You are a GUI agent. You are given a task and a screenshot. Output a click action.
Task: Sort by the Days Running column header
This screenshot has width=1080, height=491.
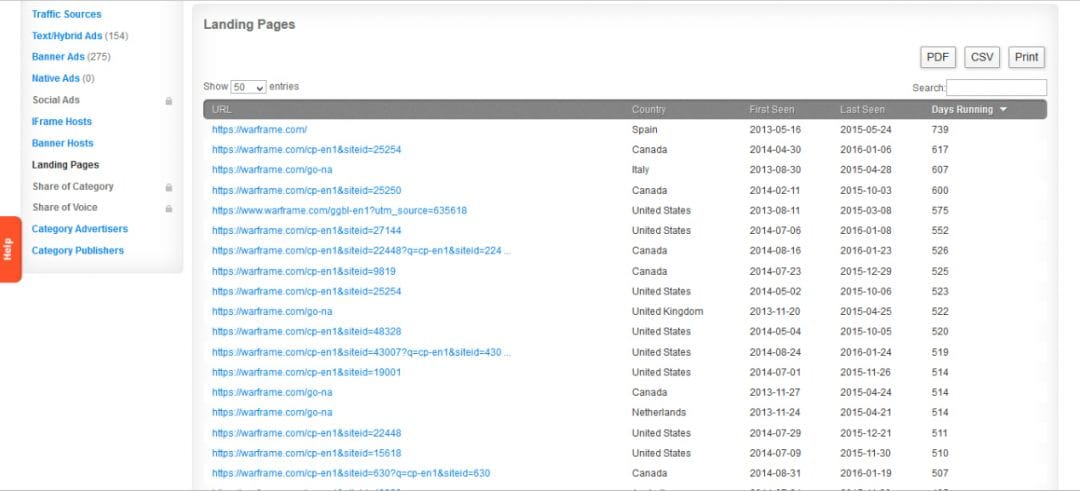click(962, 109)
